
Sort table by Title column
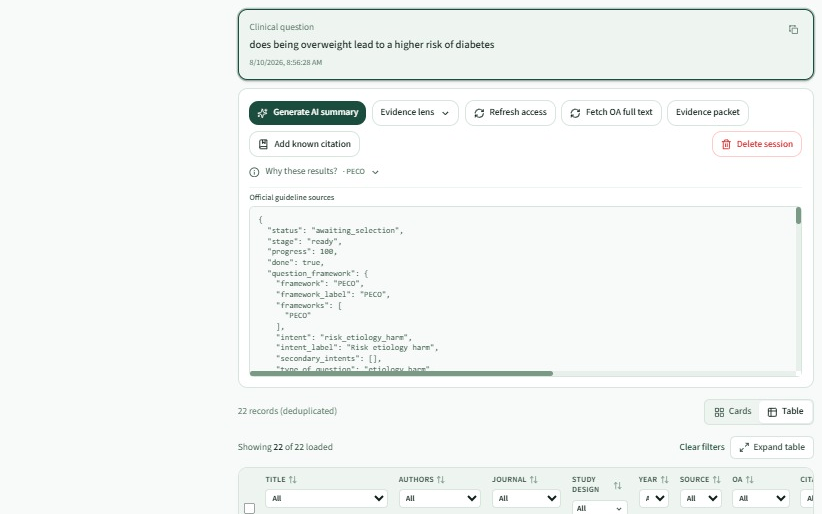(293, 480)
